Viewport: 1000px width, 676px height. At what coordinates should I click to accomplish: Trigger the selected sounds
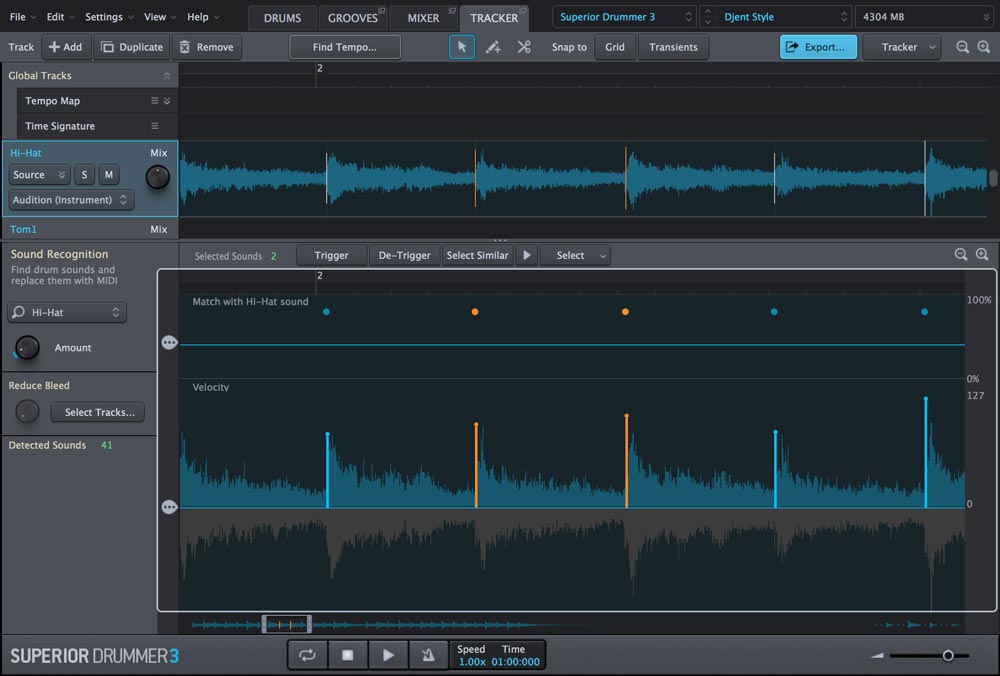[331, 255]
